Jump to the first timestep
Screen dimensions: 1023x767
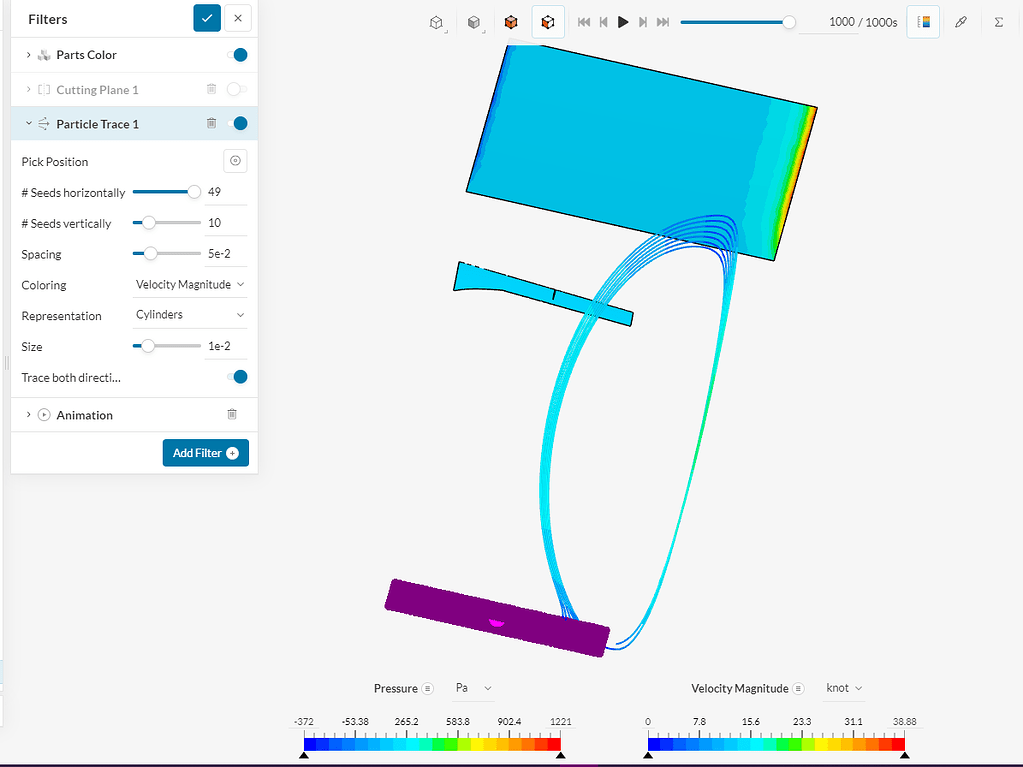584,21
